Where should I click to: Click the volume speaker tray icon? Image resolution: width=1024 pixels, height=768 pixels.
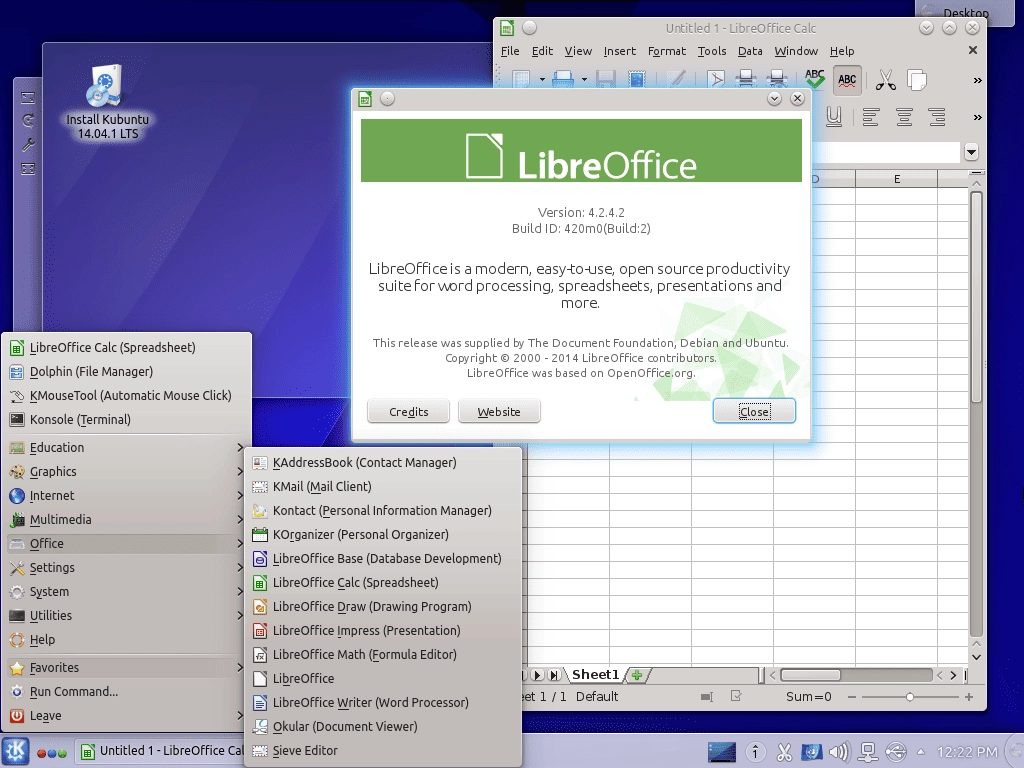[x=839, y=752]
